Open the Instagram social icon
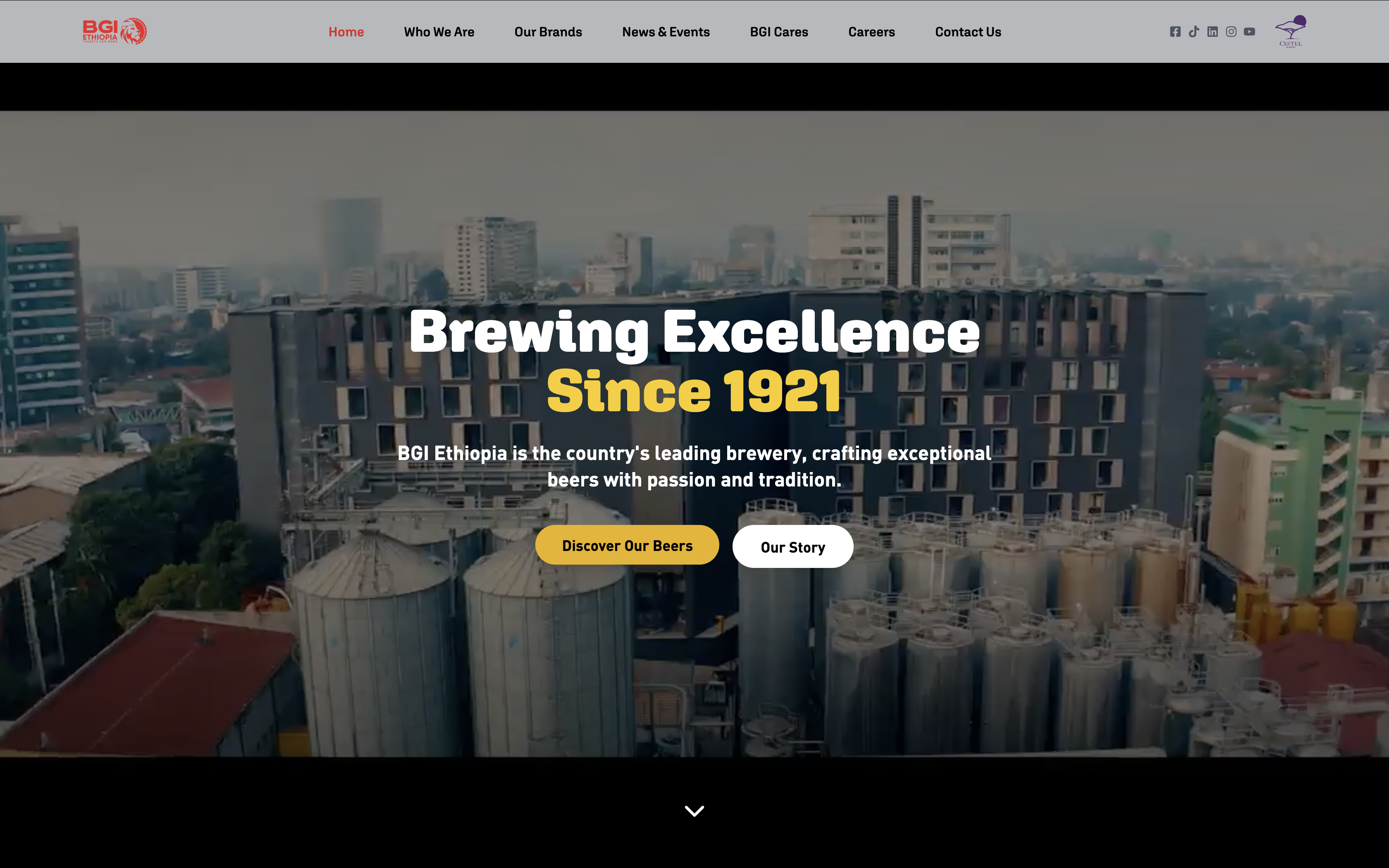1389x868 pixels. [x=1231, y=31]
